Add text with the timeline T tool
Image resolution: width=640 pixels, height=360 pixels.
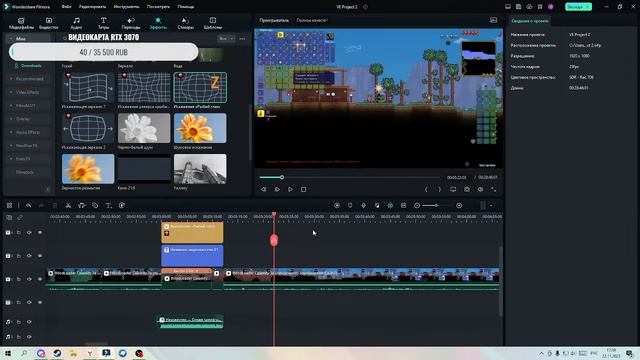click(108, 205)
